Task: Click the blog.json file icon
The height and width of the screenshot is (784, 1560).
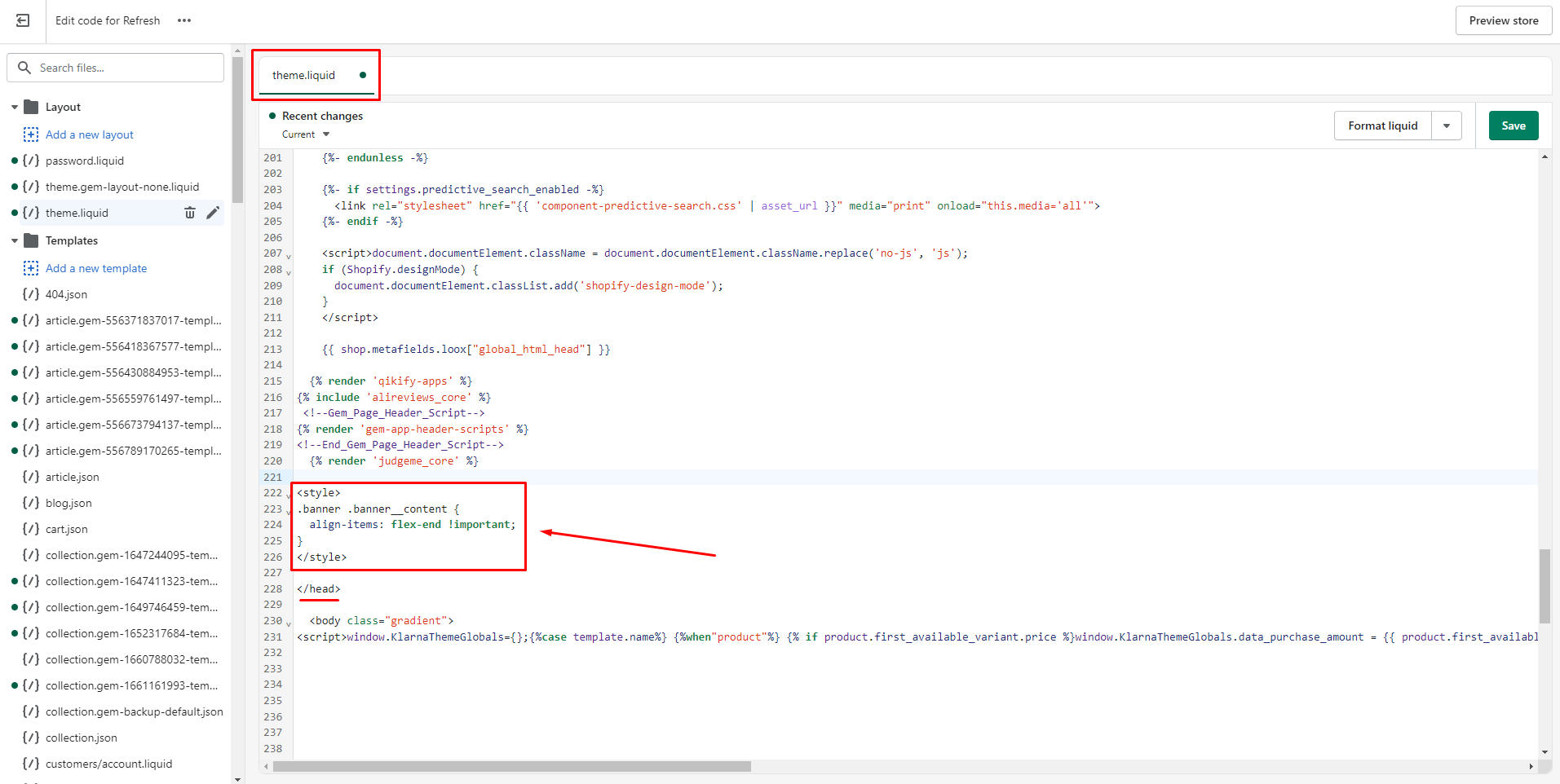Action: (x=31, y=503)
